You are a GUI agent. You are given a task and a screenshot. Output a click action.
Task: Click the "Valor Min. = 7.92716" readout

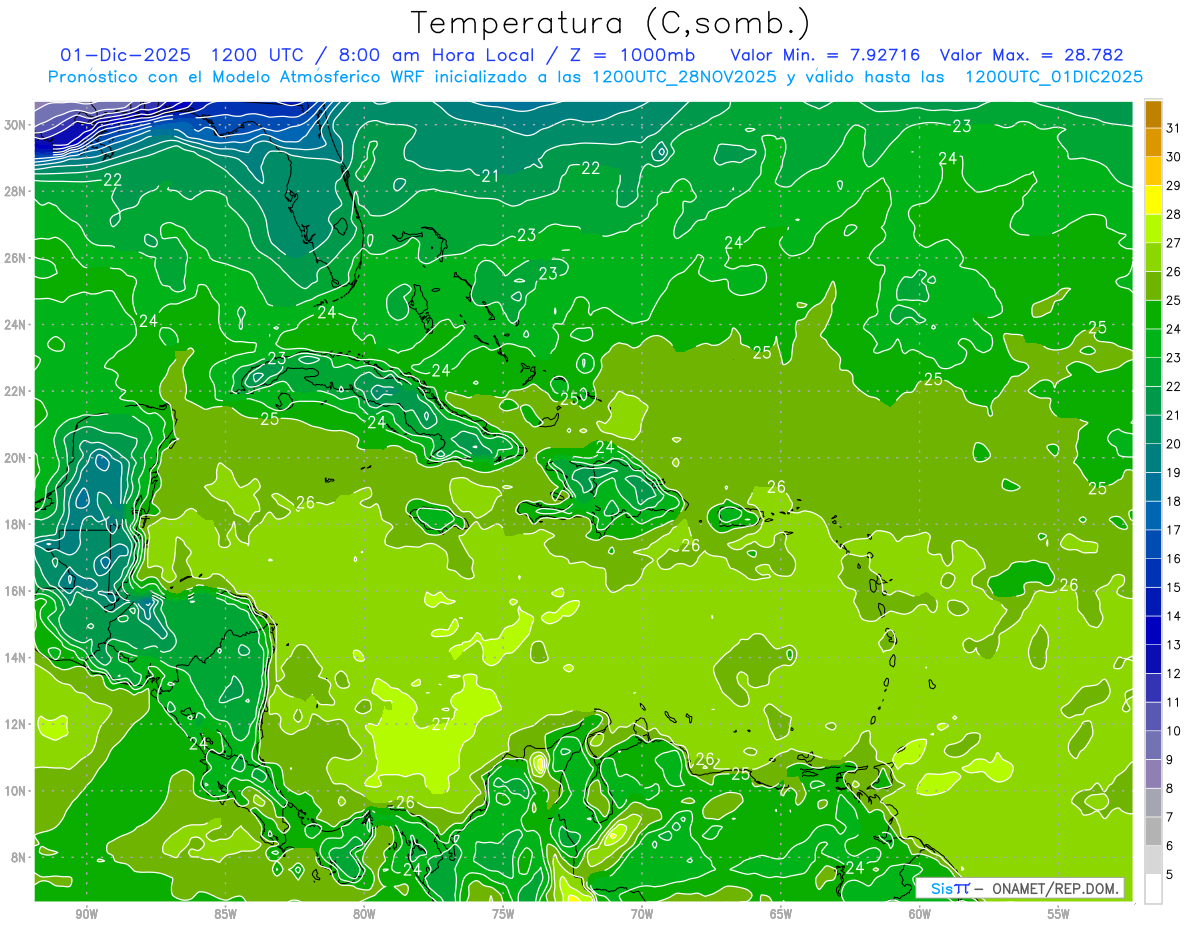tap(826, 55)
